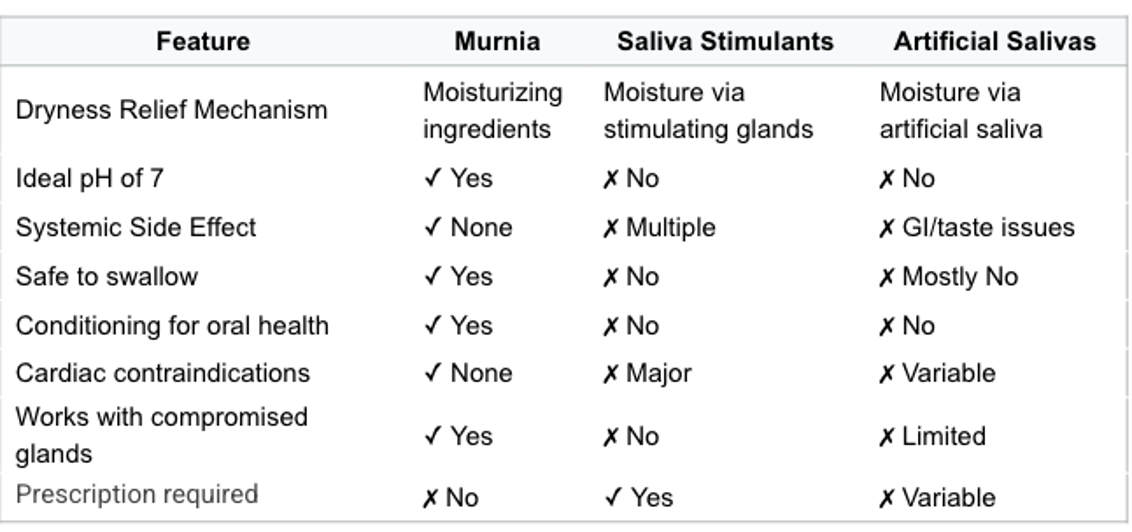This screenshot has width=1132, height=532.
Task: Click the Saliva Stimulants column header
Action: click(x=725, y=42)
